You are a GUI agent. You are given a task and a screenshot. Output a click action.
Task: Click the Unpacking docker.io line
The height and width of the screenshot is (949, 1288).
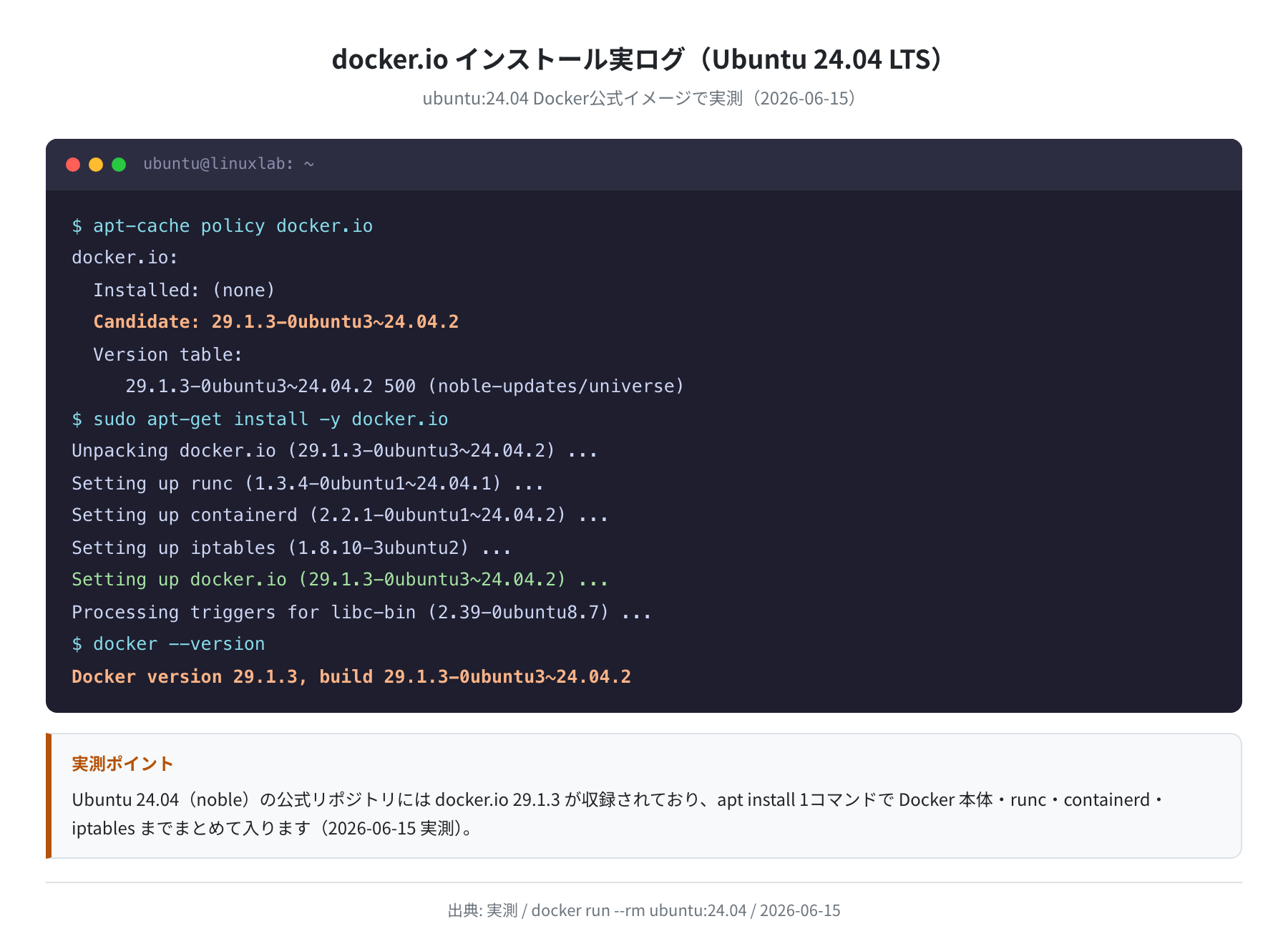point(334,451)
